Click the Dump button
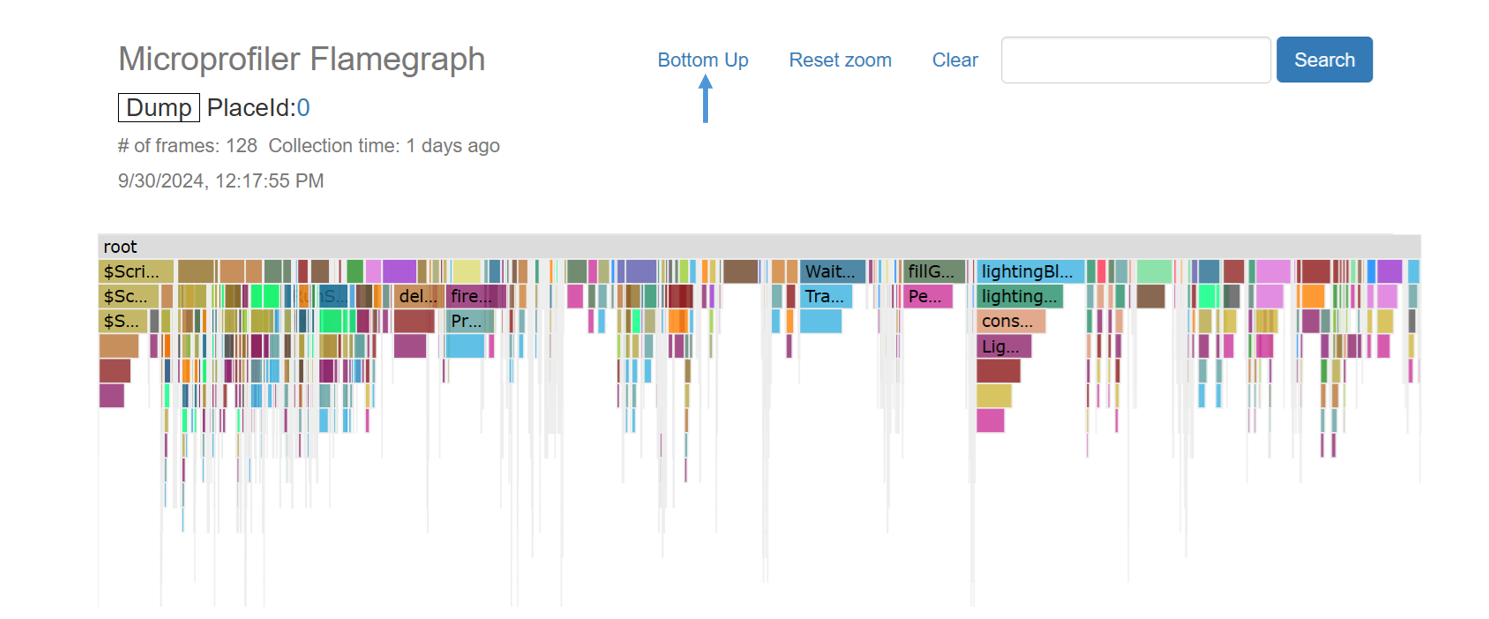The height and width of the screenshot is (619, 1489). pos(159,108)
